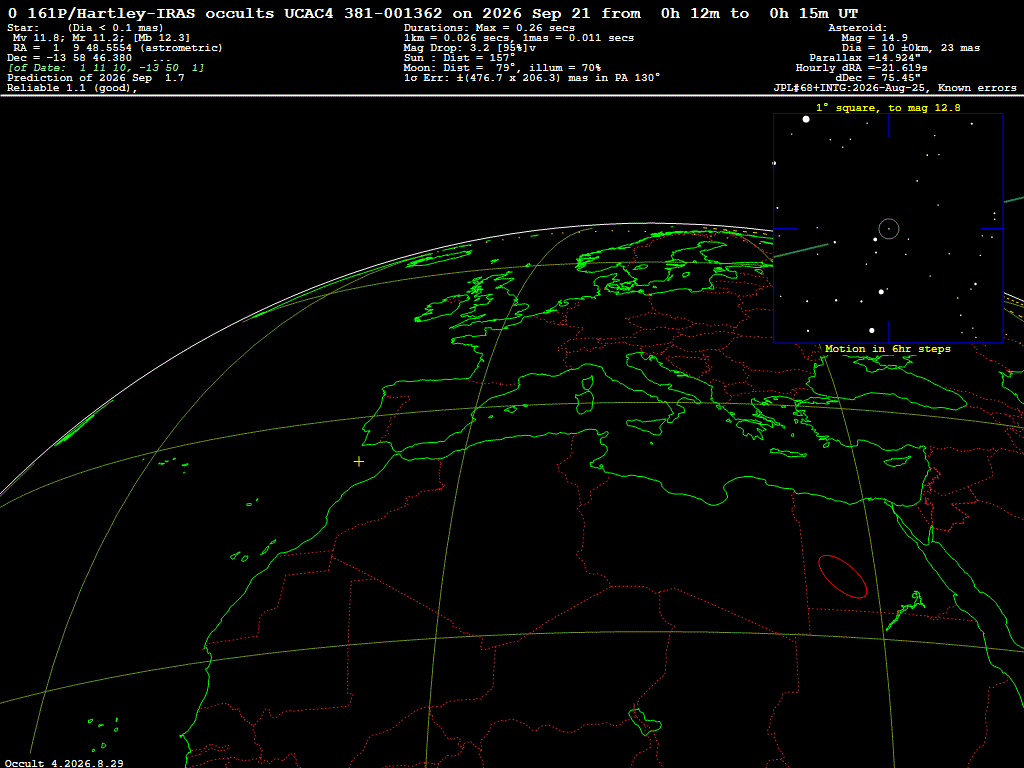Click the '1° square, to mag 12.8' label
Viewport: 1024px width, 768px height.
click(888, 108)
